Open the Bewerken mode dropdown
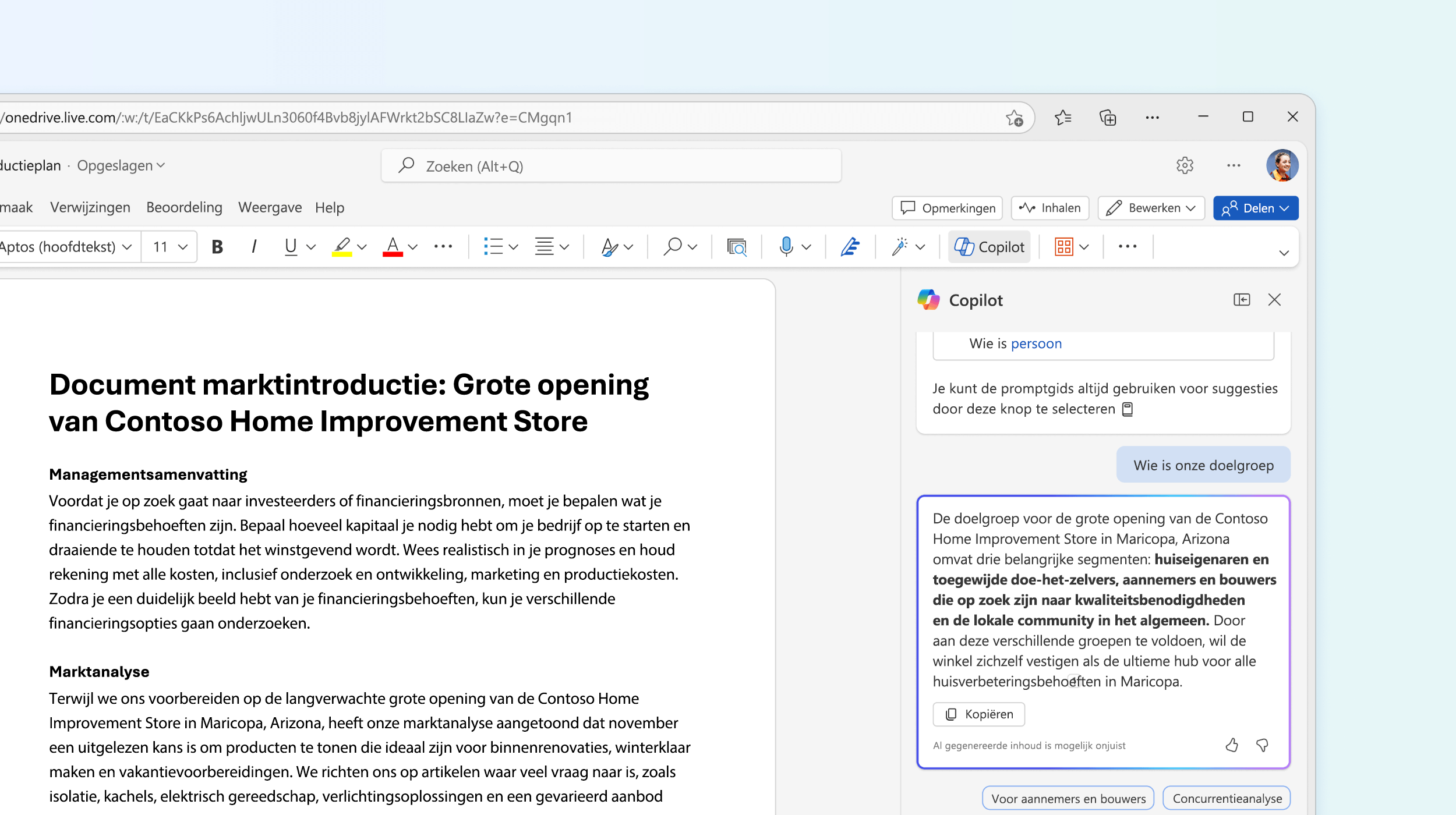 [x=1151, y=208]
